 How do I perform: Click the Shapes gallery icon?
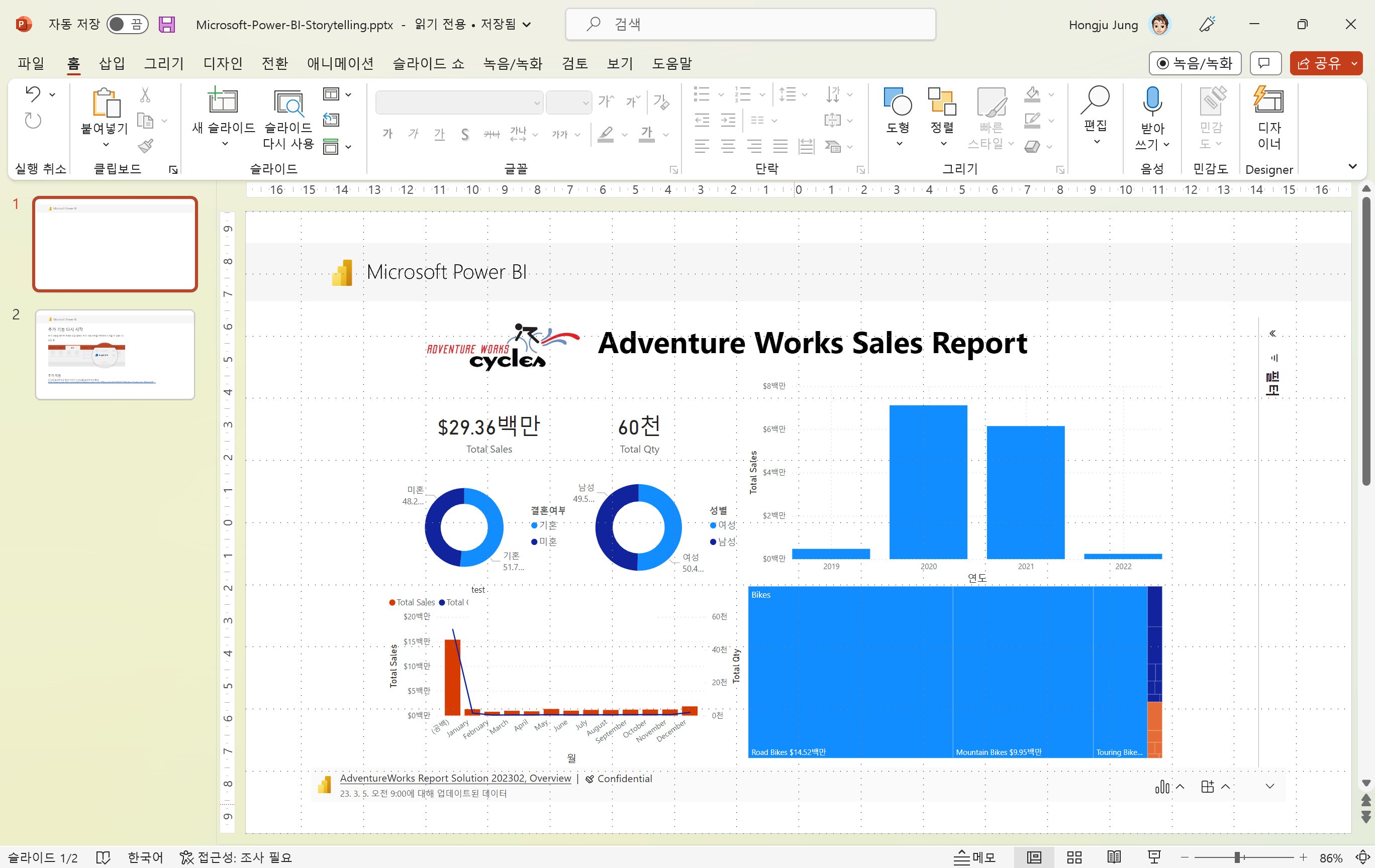897,101
